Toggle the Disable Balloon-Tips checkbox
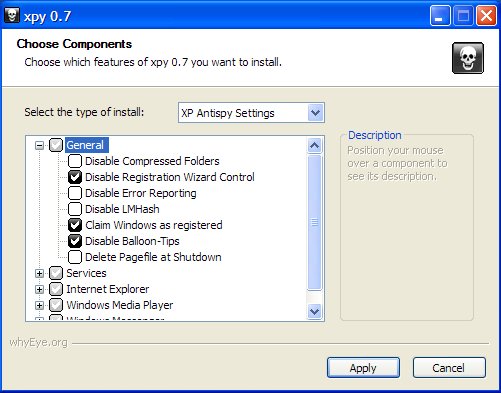501x393 pixels. [75, 241]
